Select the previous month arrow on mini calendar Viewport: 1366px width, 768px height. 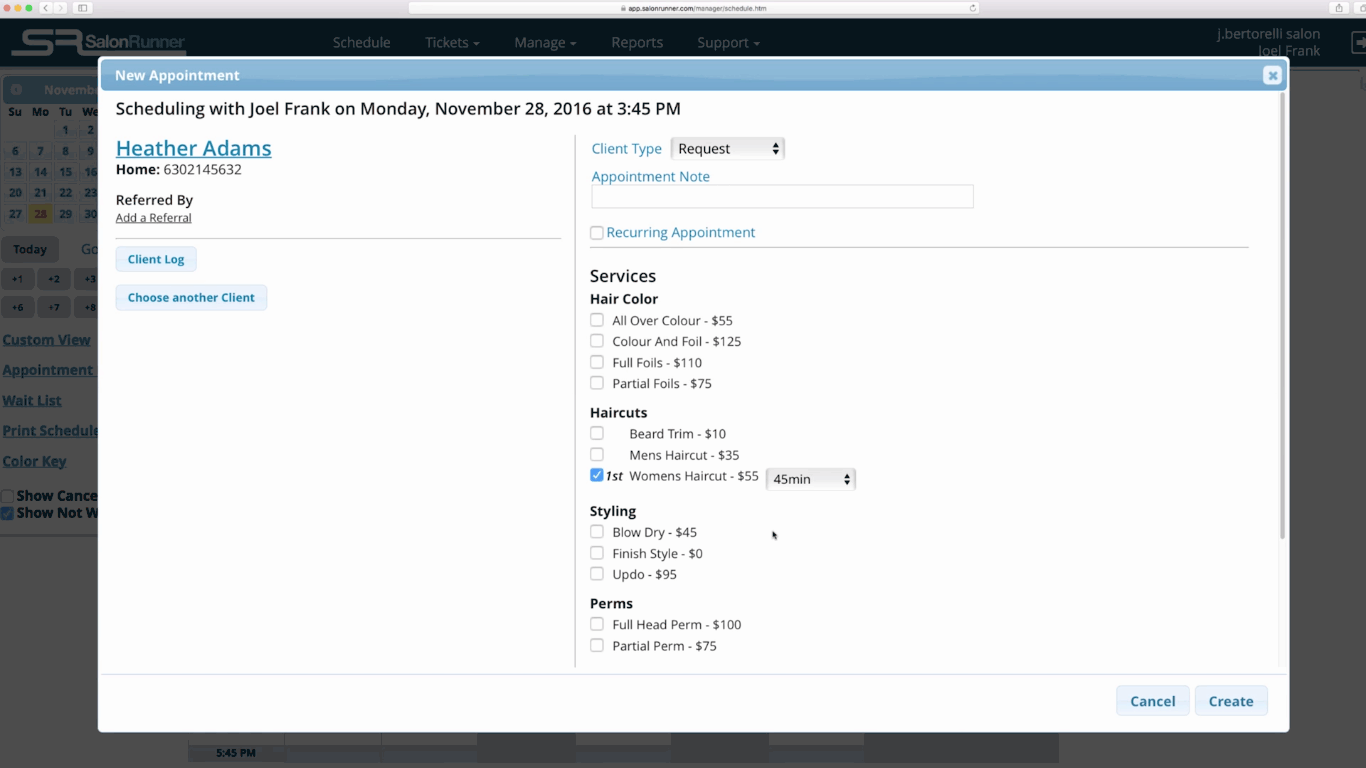[17, 90]
